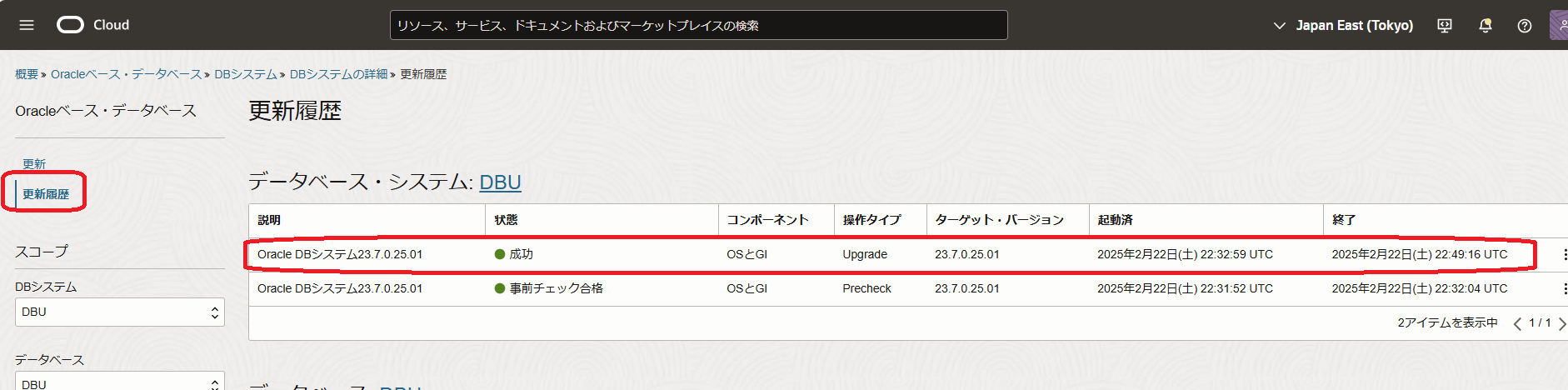This screenshot has width=1568, height=390.
Task: Open the DBU database system link
Action: click(500, 182)
